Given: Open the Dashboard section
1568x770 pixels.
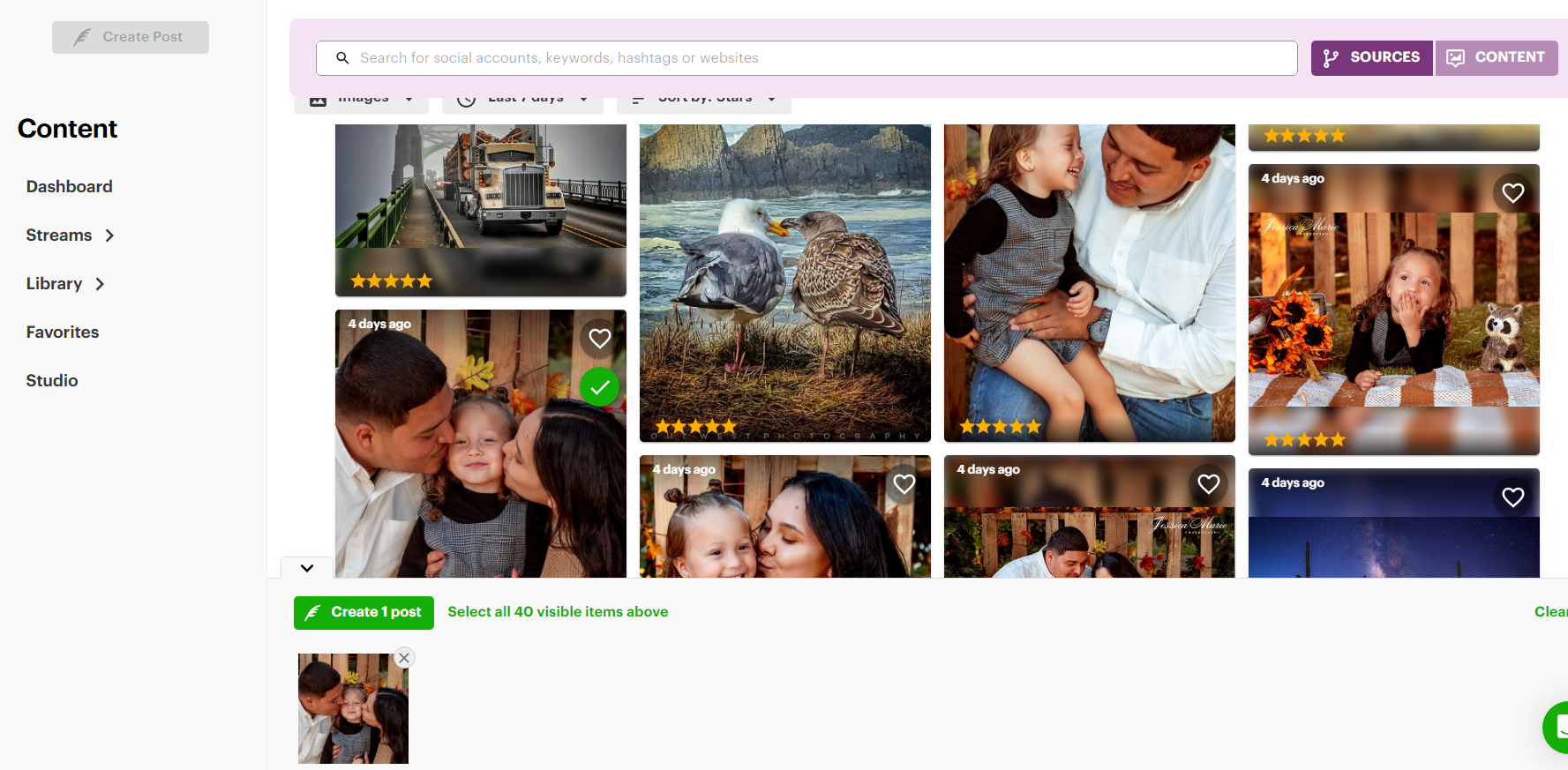Looking at the screenshot, I should click(x=69, y=187).
